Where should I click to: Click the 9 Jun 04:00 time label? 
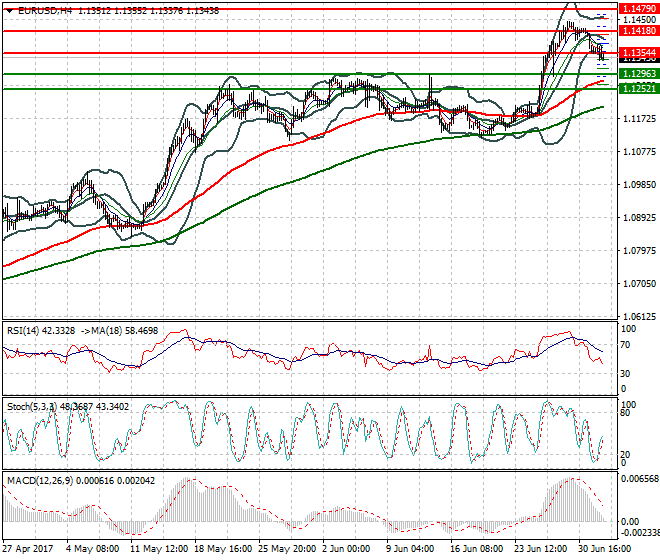(x=410, y=549)
